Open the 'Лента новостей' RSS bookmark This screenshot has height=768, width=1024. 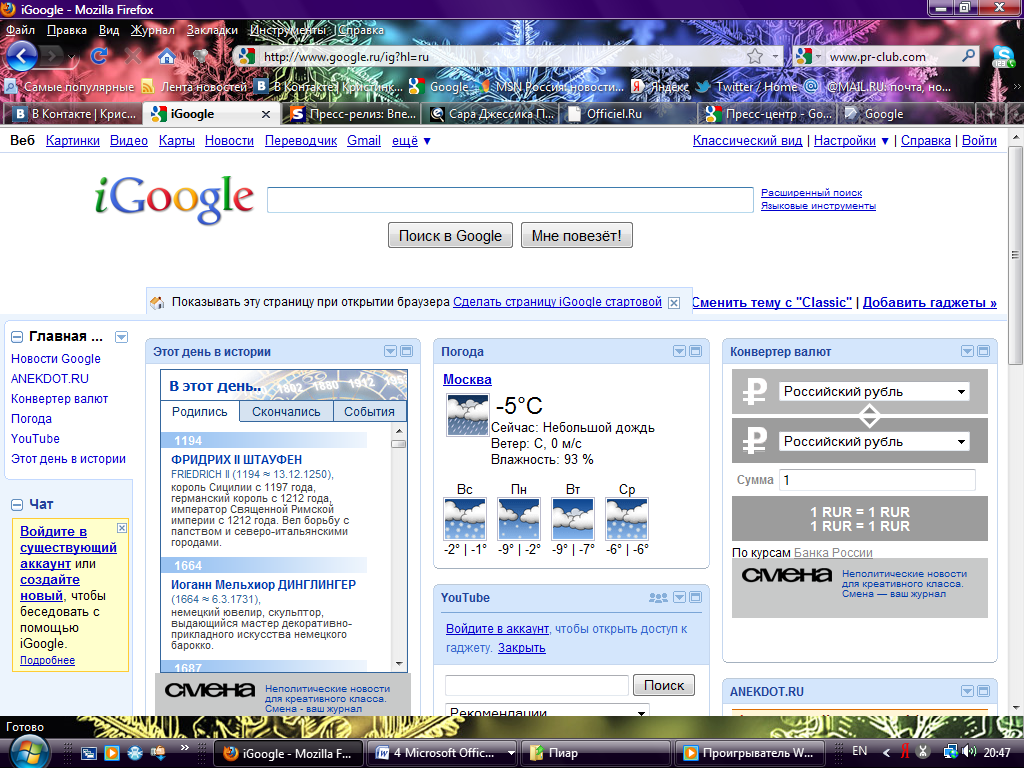[195, 87]
